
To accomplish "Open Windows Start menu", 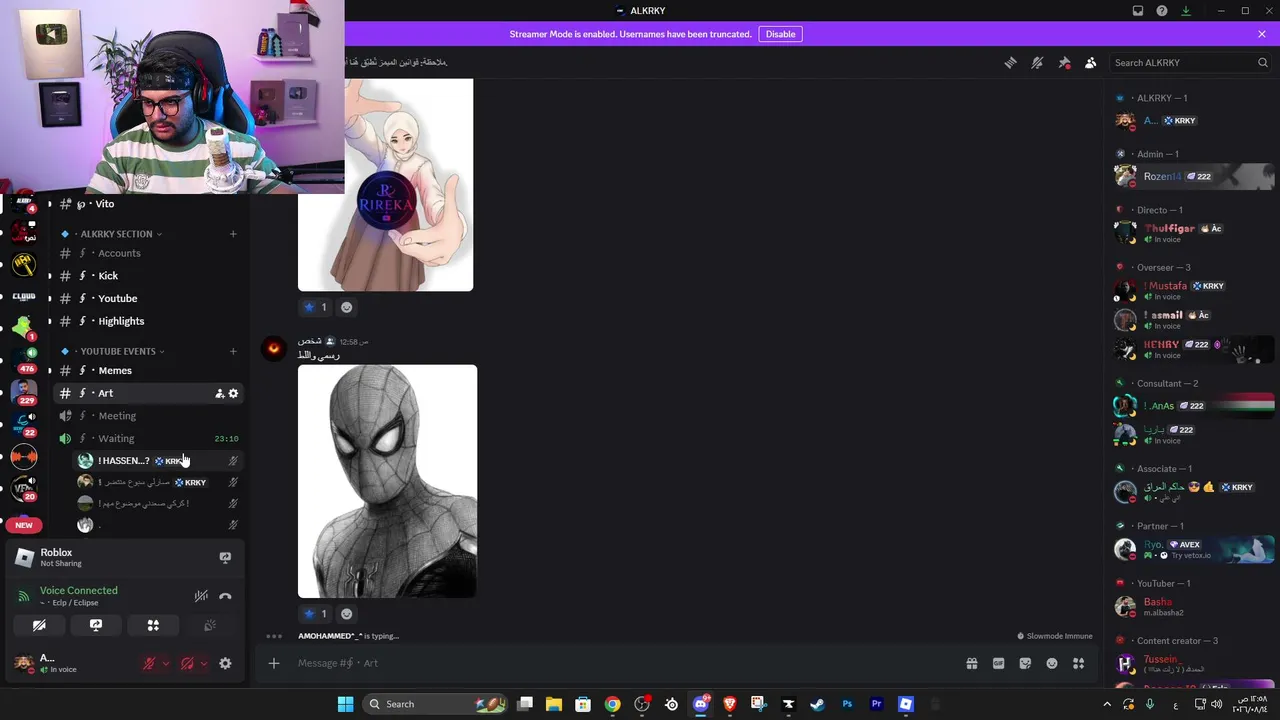I will tap(345, 704).
